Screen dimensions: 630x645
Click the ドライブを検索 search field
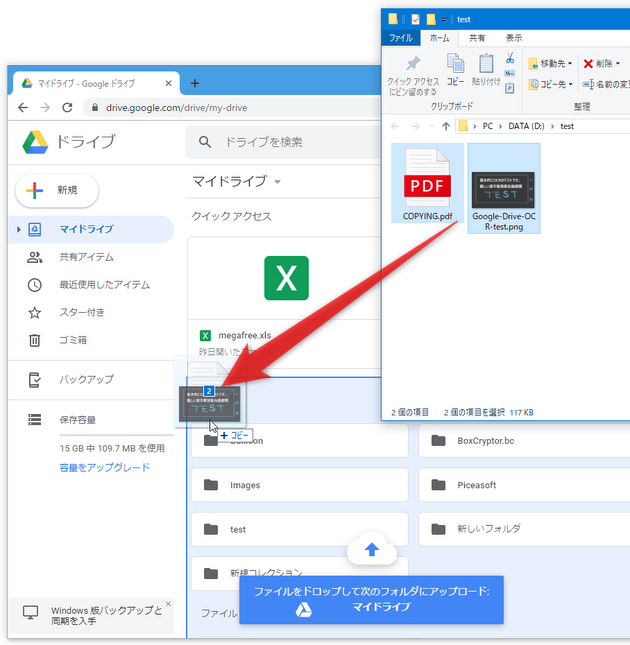click(x=284, y=142)
